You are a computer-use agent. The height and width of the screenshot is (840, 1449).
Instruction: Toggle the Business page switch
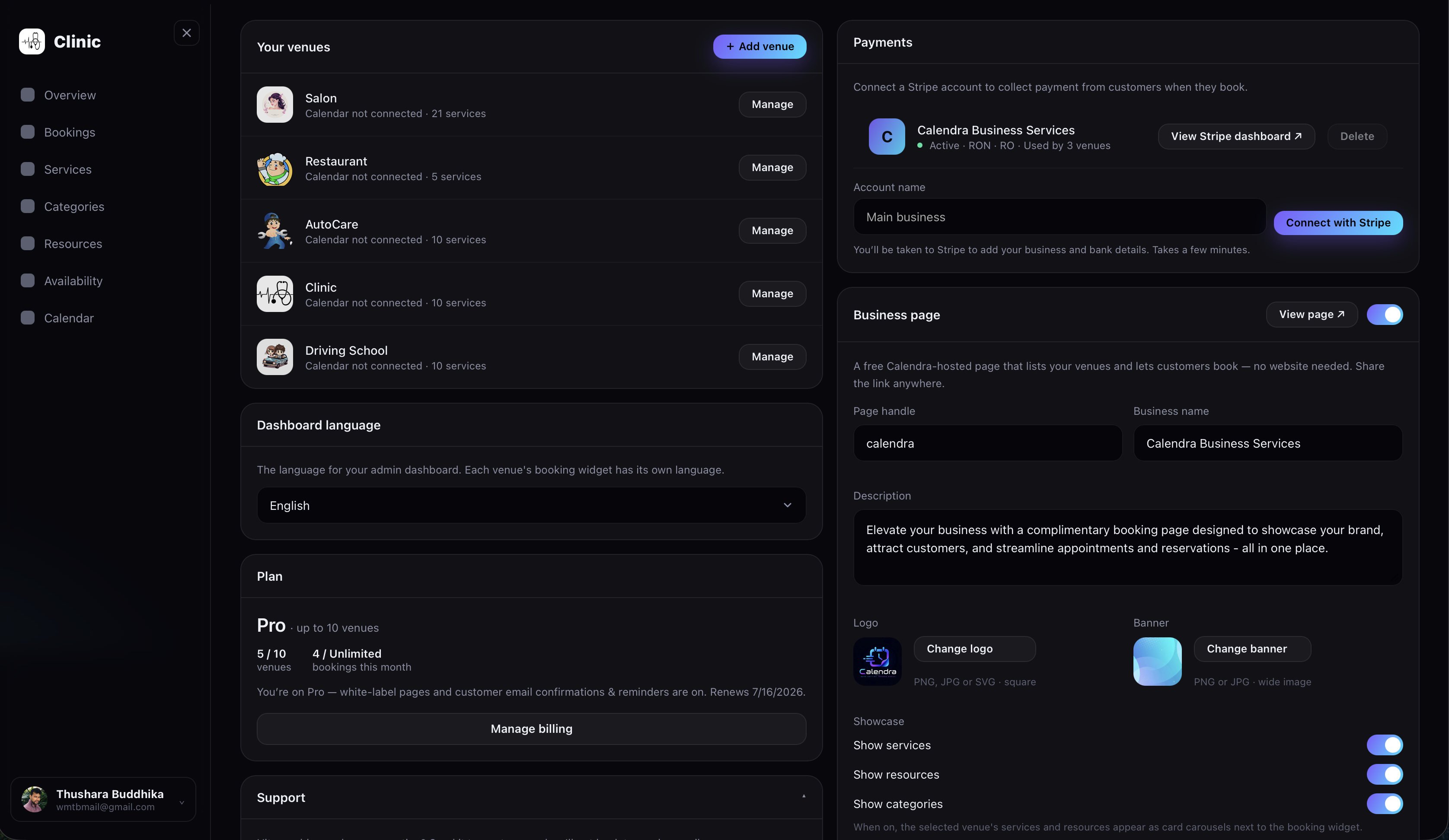(1385, 315)
